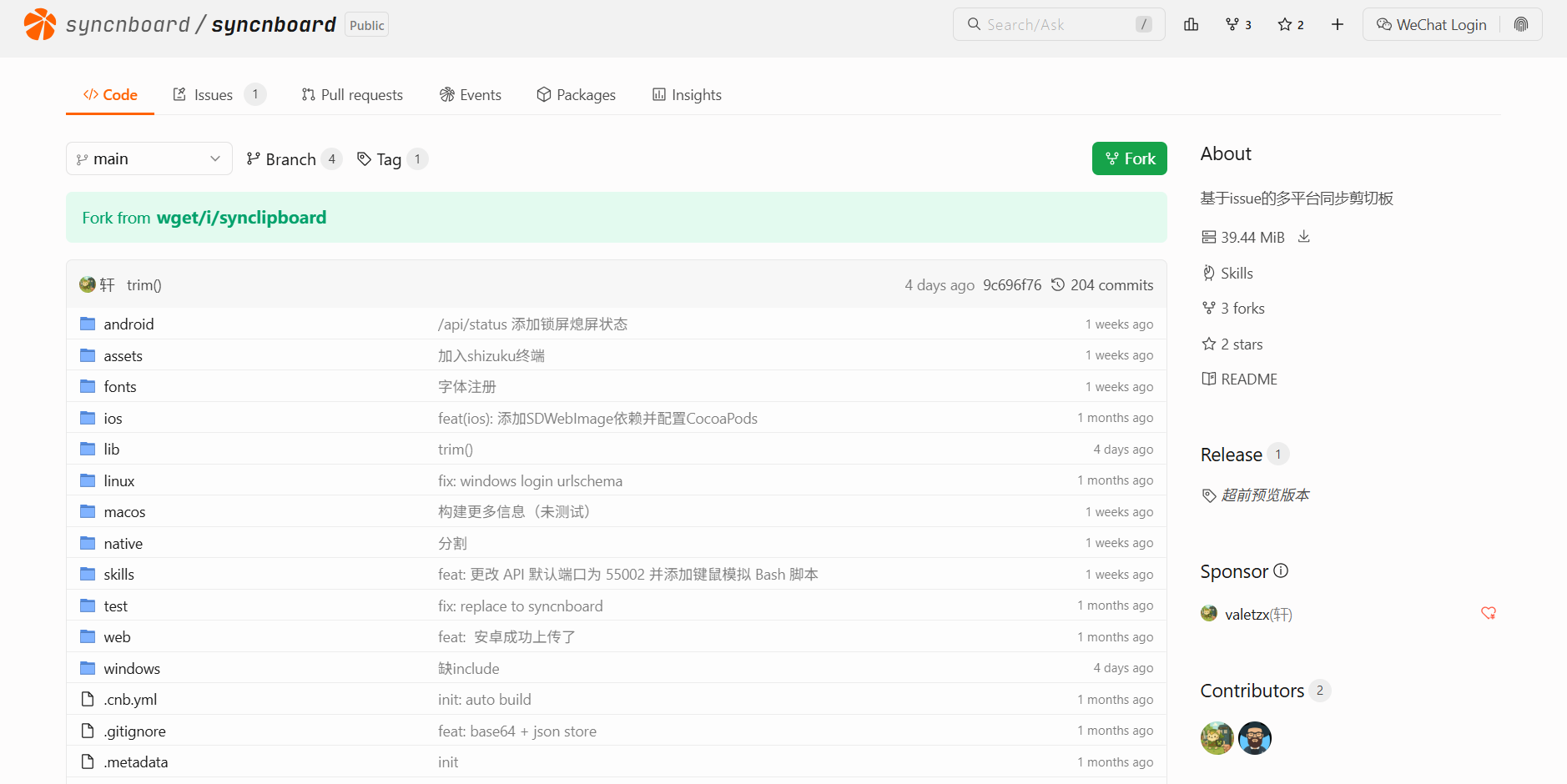This screenshot has height=784, width=1567.
Task: Open the .cnb.yml file icon
Action: click(88, 699)
